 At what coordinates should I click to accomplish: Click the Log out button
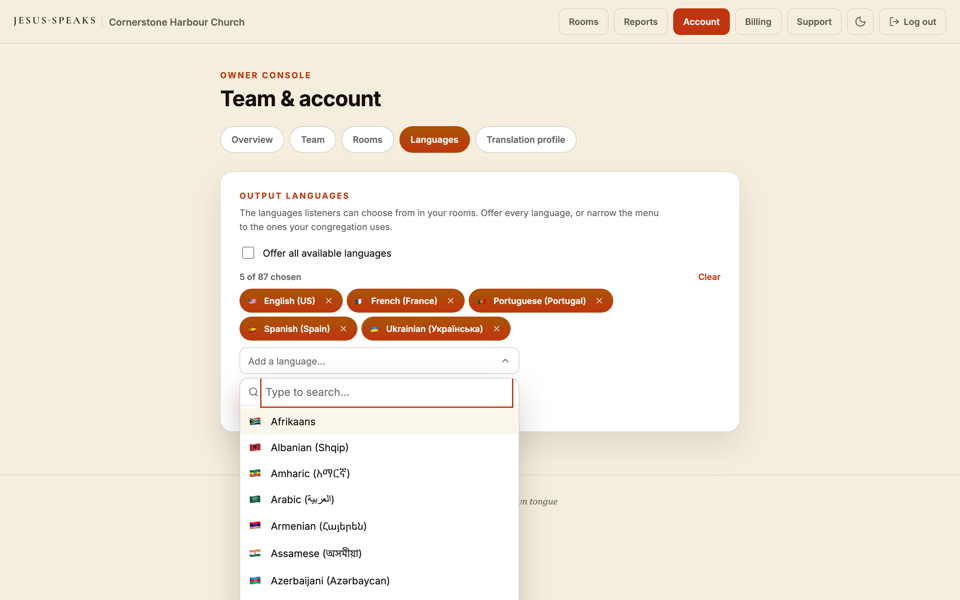coord(912,21)
